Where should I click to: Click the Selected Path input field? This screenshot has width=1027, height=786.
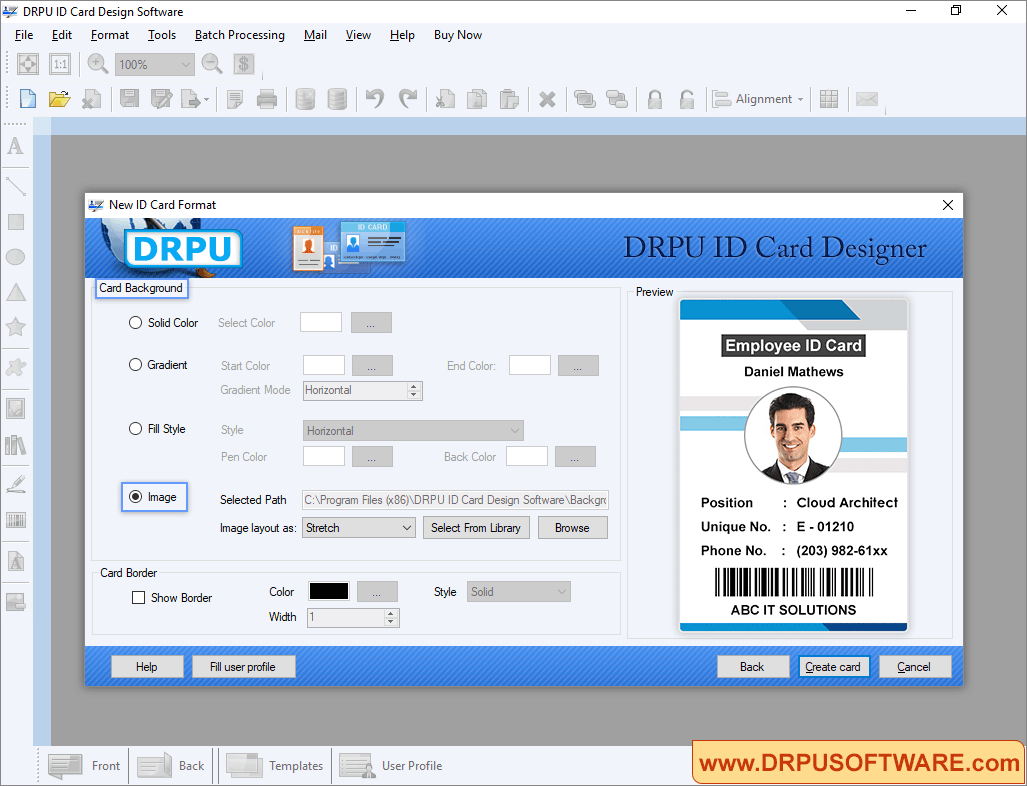tap(455, 500)
